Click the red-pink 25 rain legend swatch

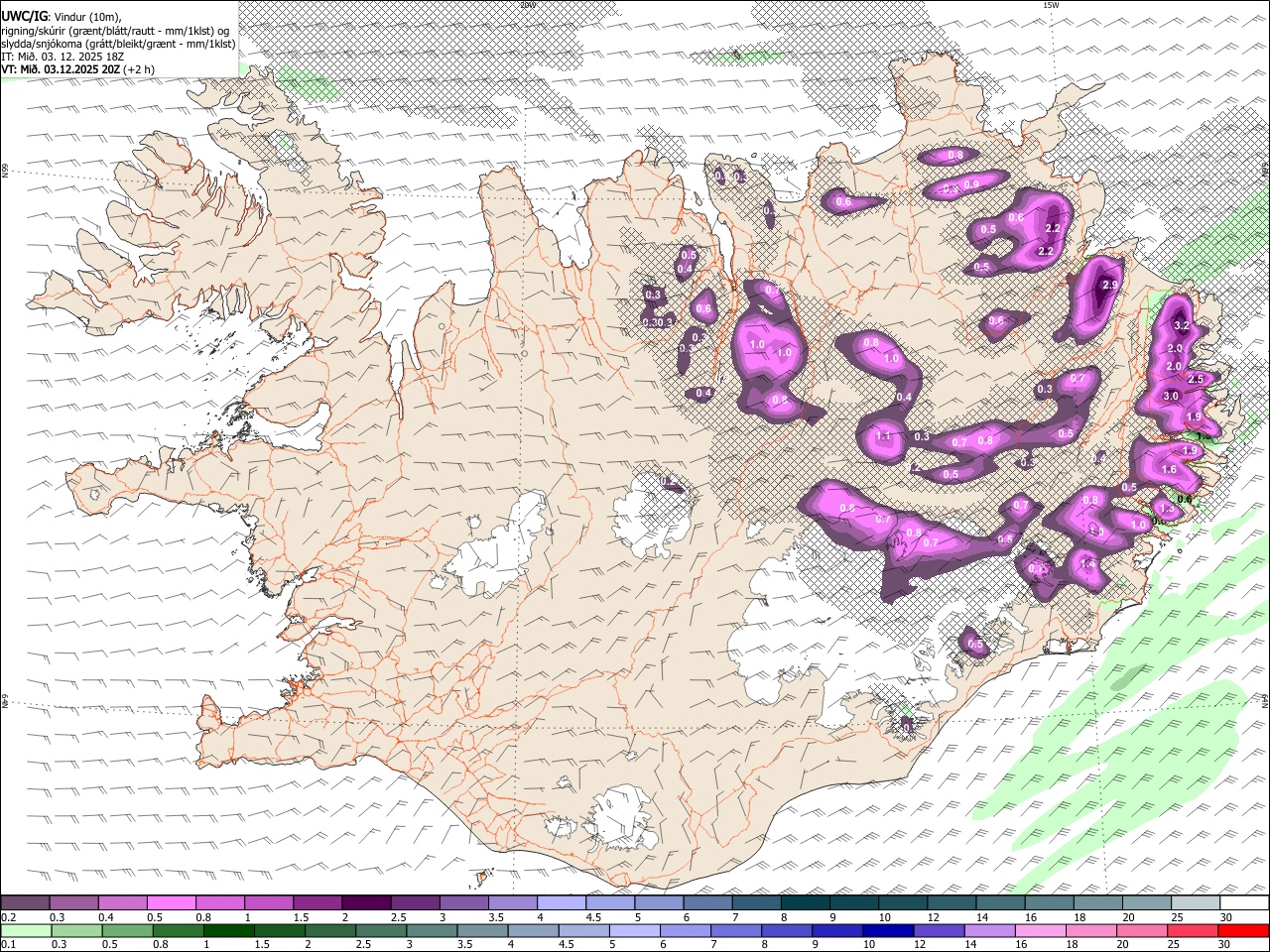coord(1192,930)
